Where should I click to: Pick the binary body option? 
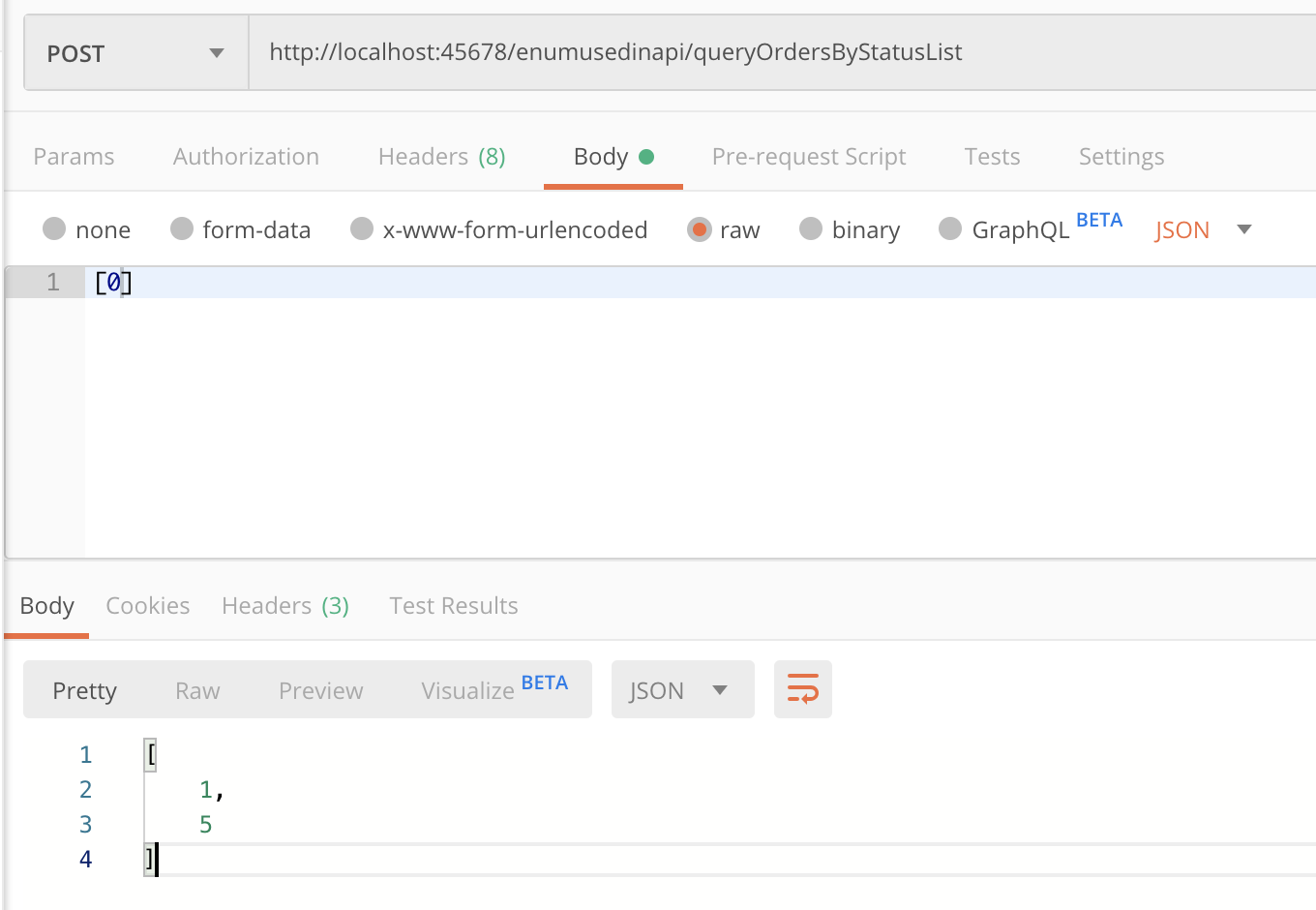pyautogui.click(x=811, y=229)
